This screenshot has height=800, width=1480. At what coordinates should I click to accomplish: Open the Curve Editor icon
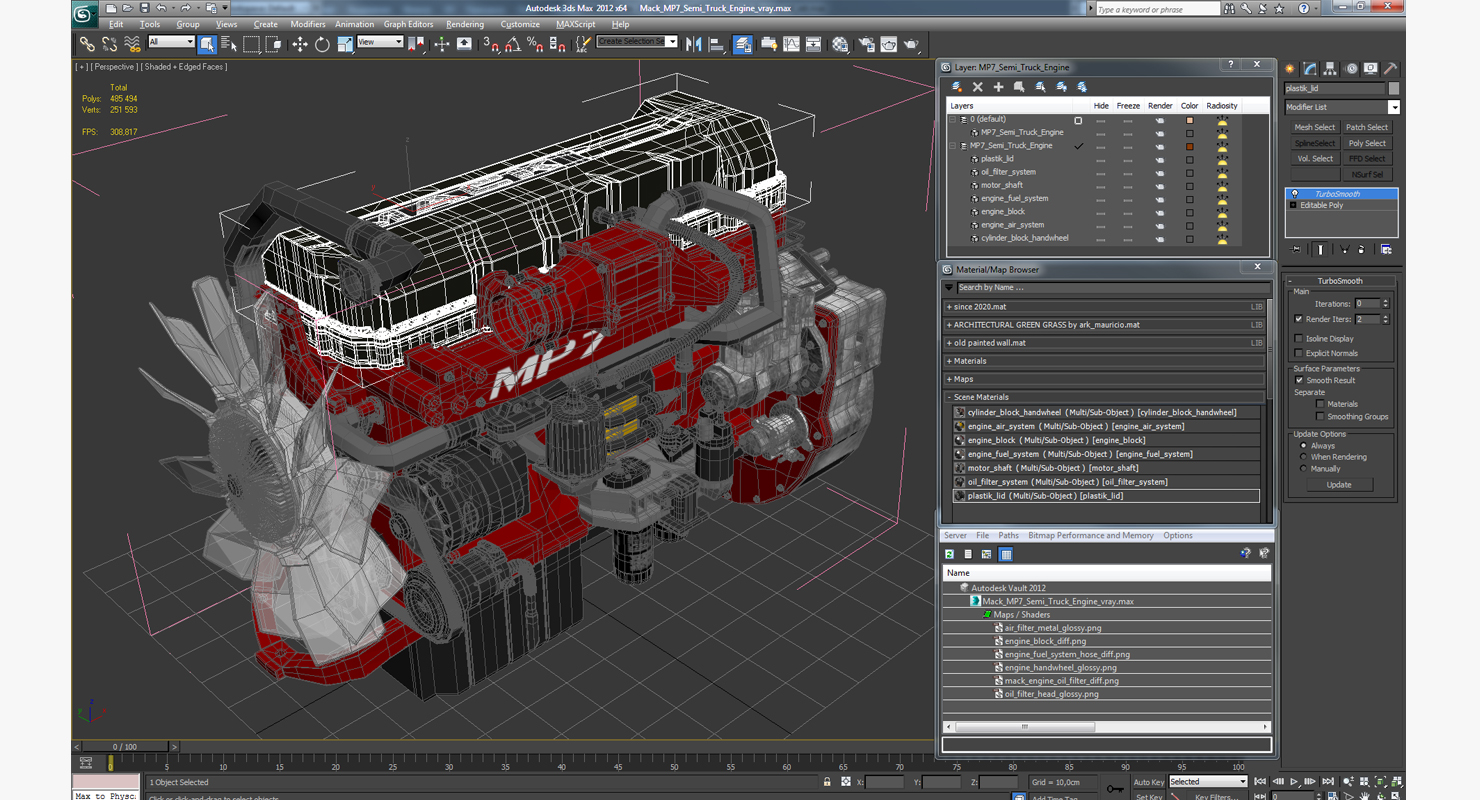(791, 44)
